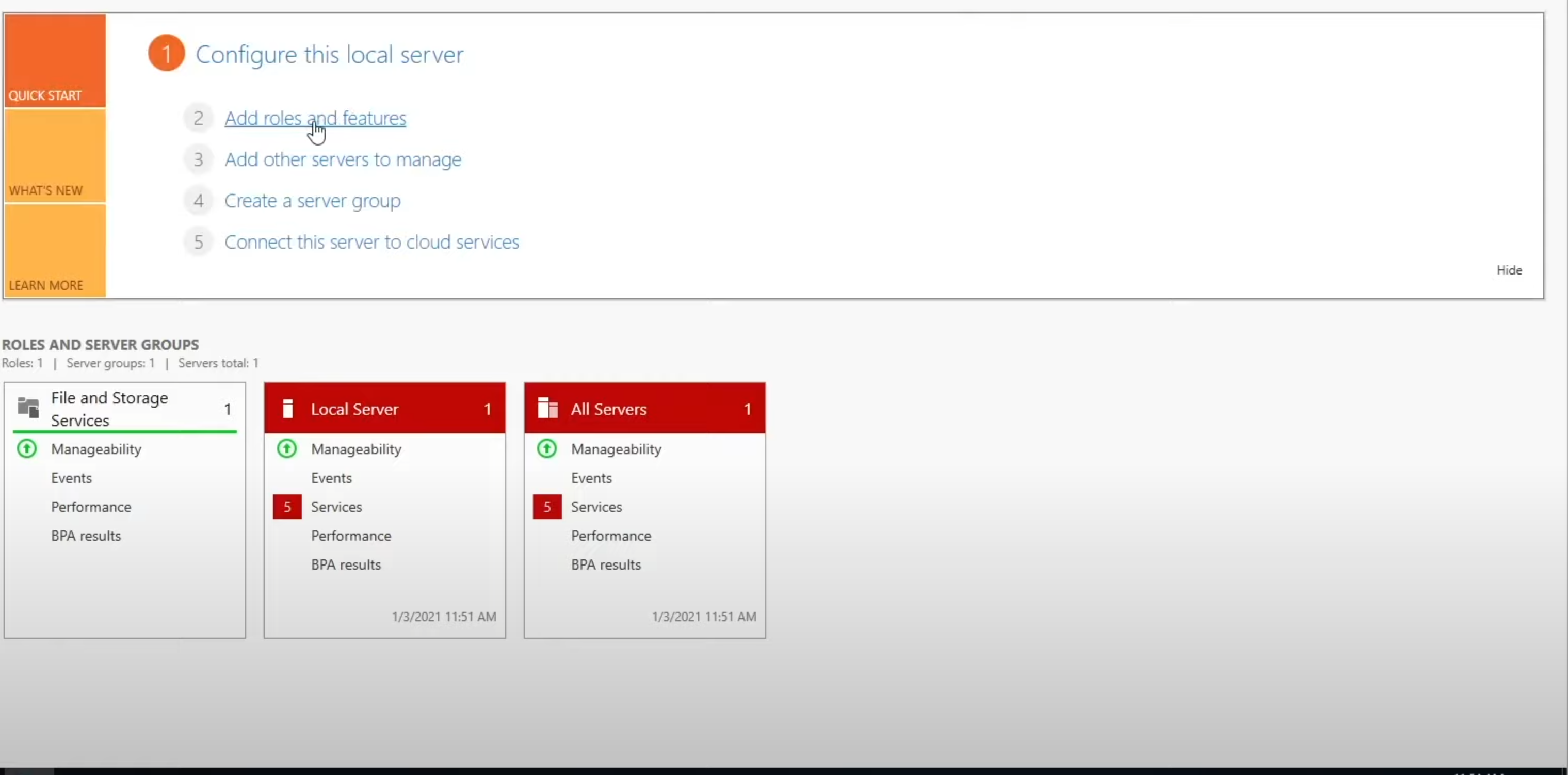Screen dimensions: 1568x775
Task: Click red 5 Services badge in Local Server
Action: coord(287,507)
